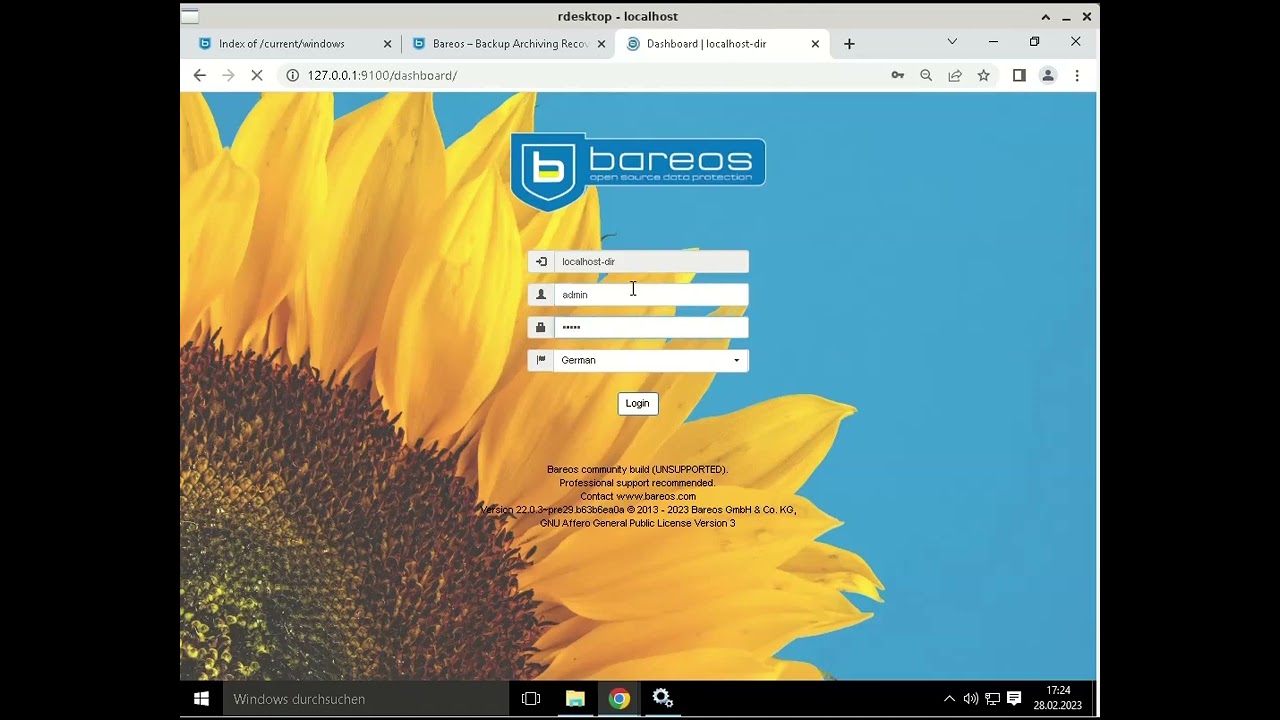Toggle the browser side panel

[x=1019, y=75]
